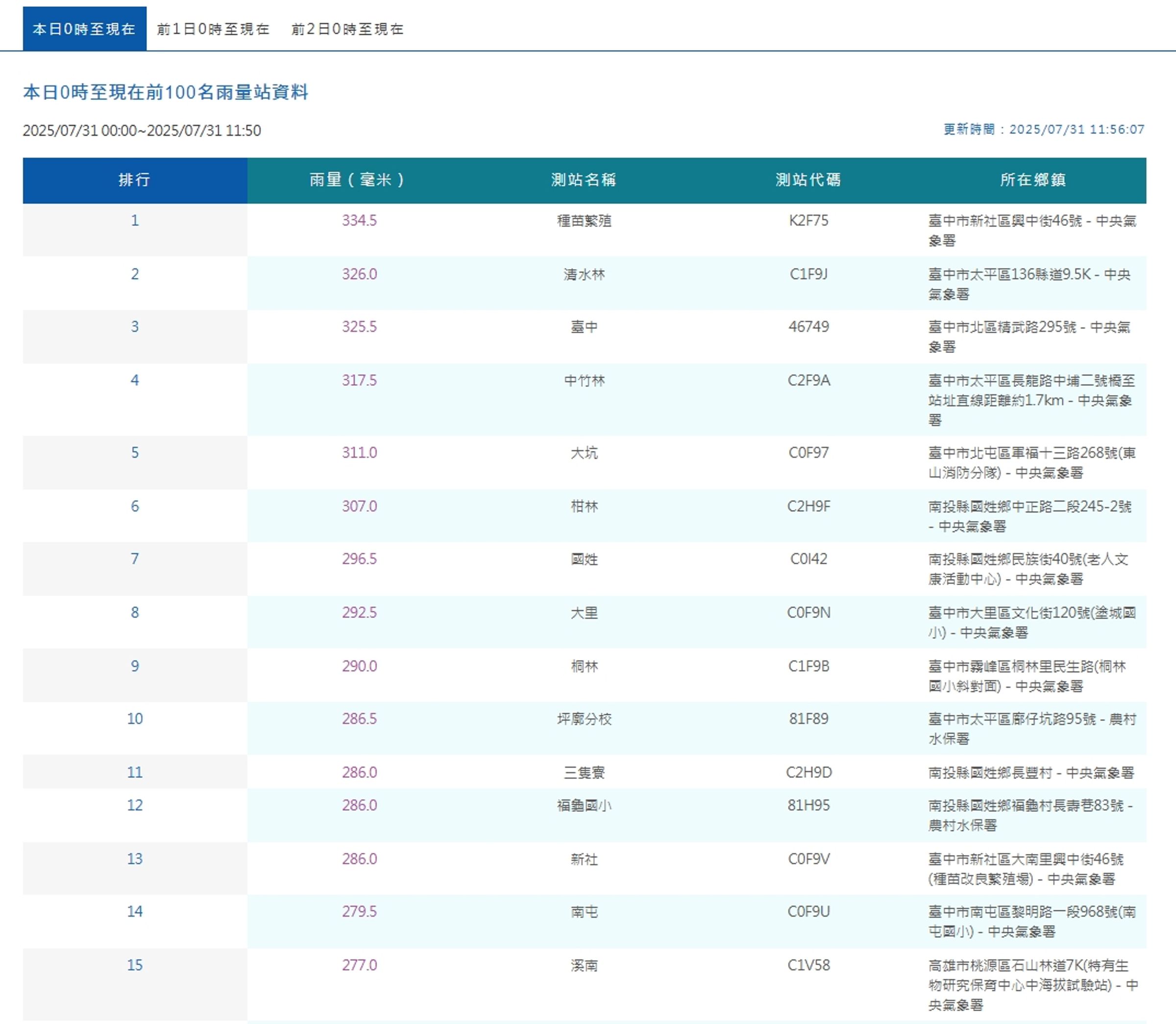Click station code 81F89

click(809, 719)
